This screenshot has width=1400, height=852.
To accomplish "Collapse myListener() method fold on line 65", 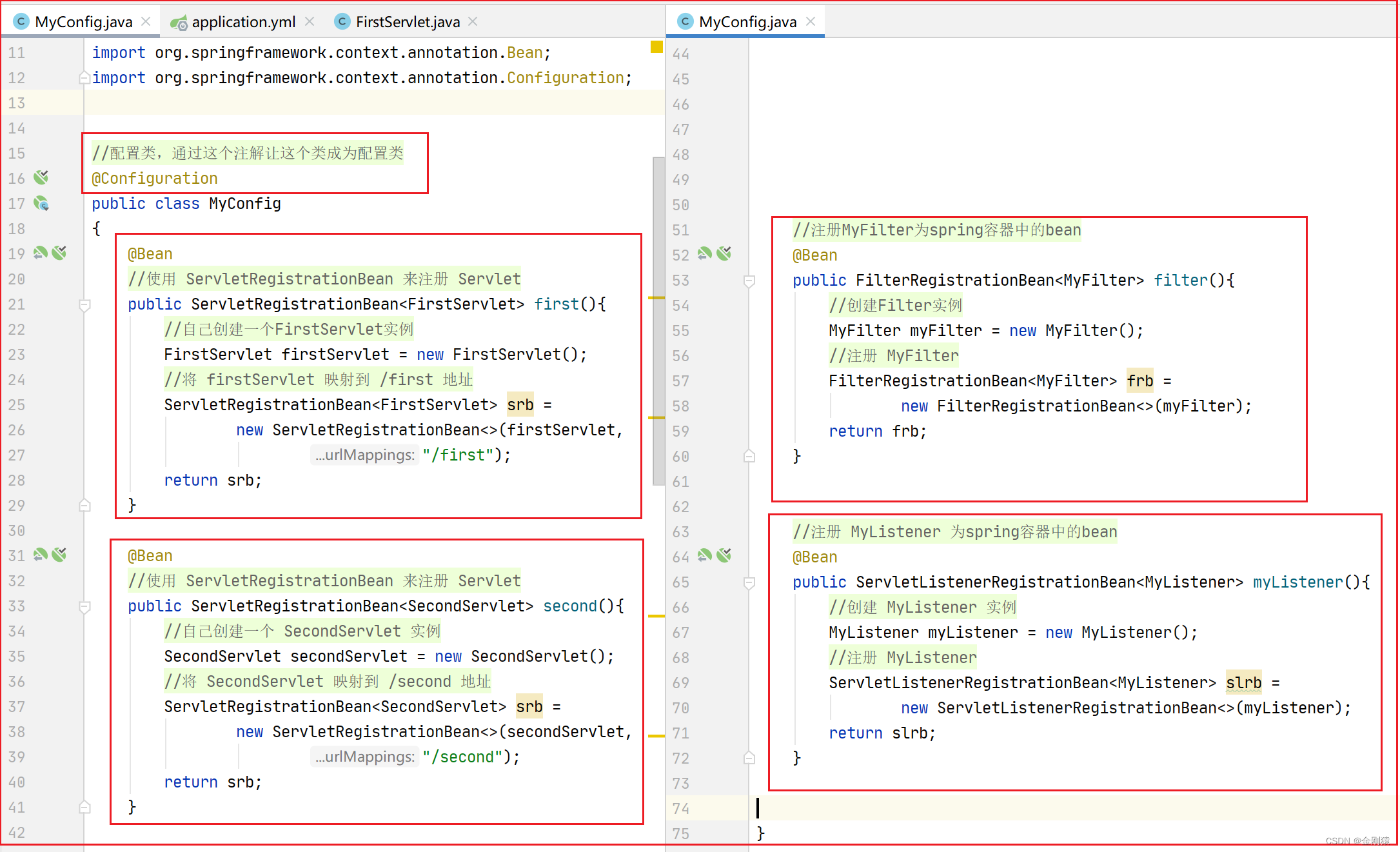I will (749, 582).
